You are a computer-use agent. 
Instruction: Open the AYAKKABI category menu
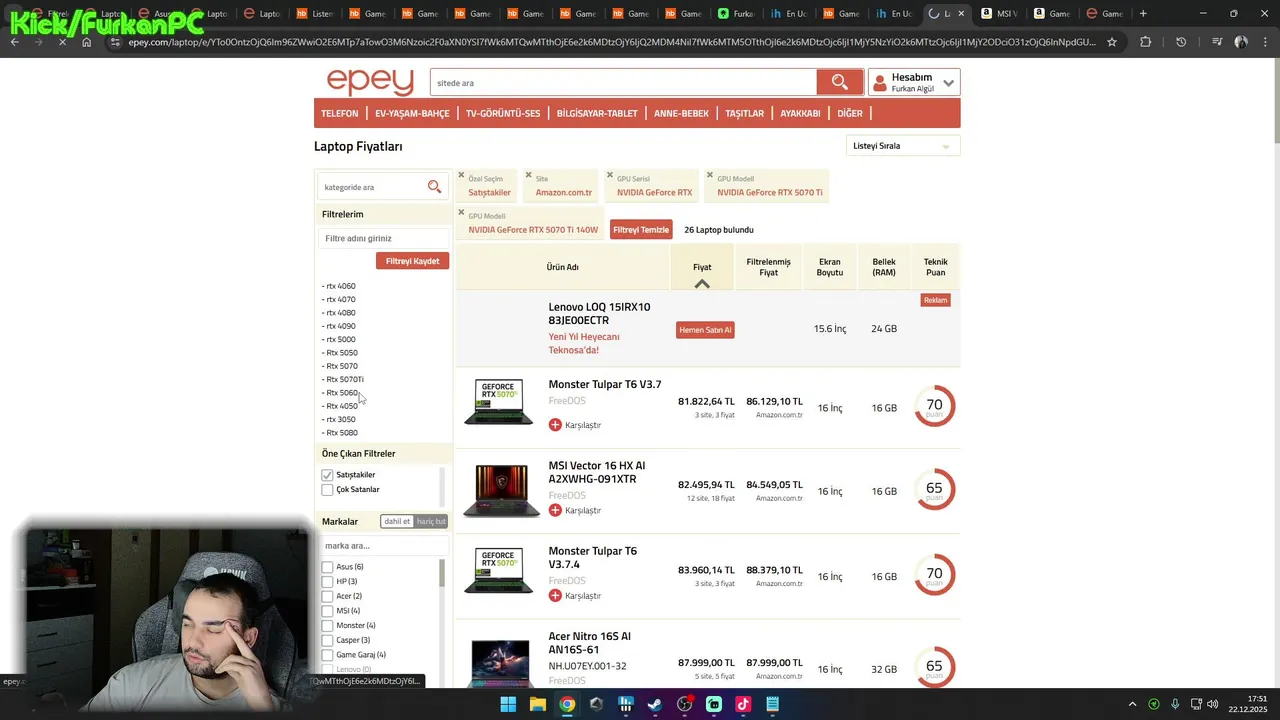click(x=800, y=113)
